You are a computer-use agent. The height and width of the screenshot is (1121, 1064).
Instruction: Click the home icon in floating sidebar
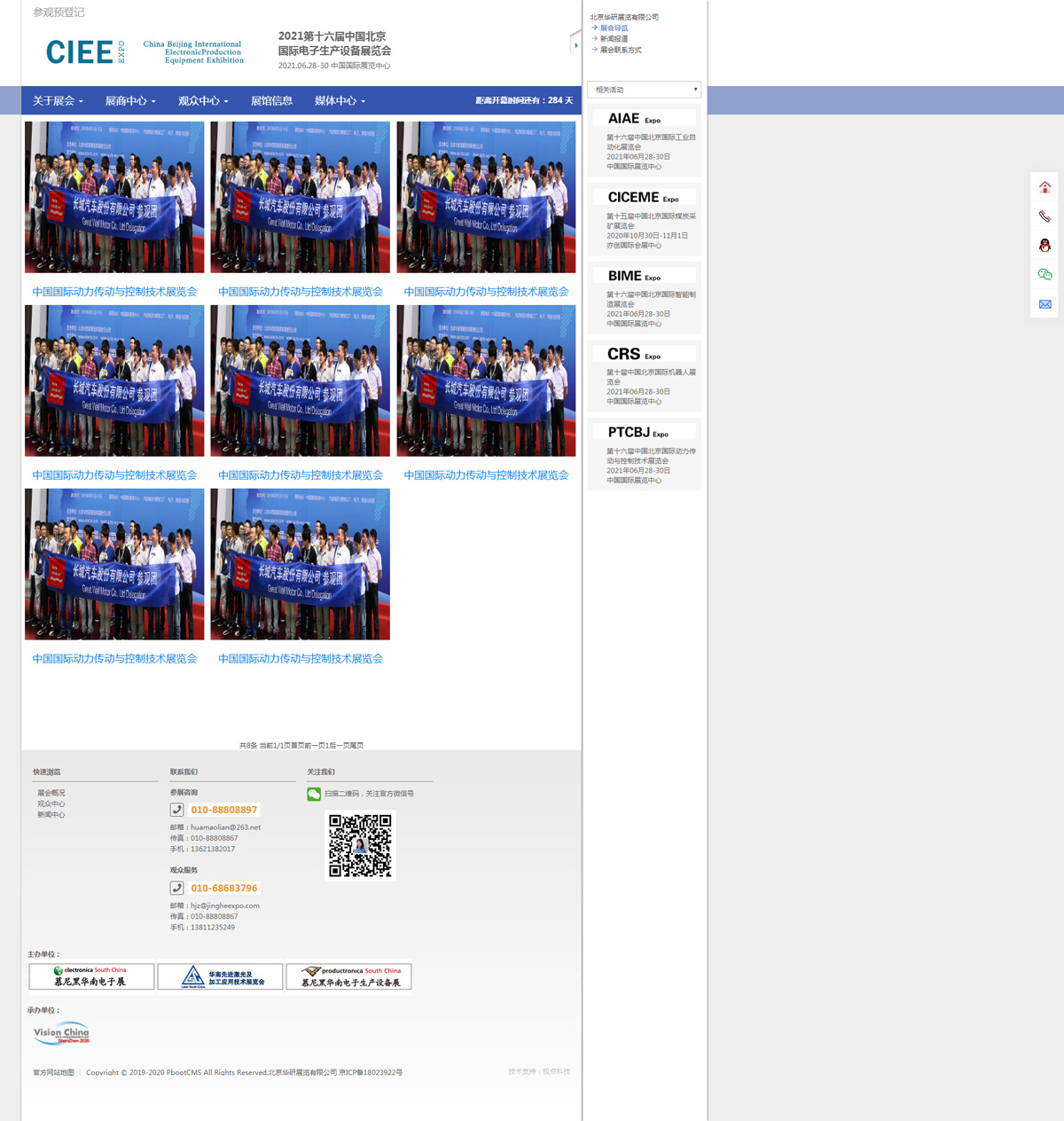(1044, 187)
